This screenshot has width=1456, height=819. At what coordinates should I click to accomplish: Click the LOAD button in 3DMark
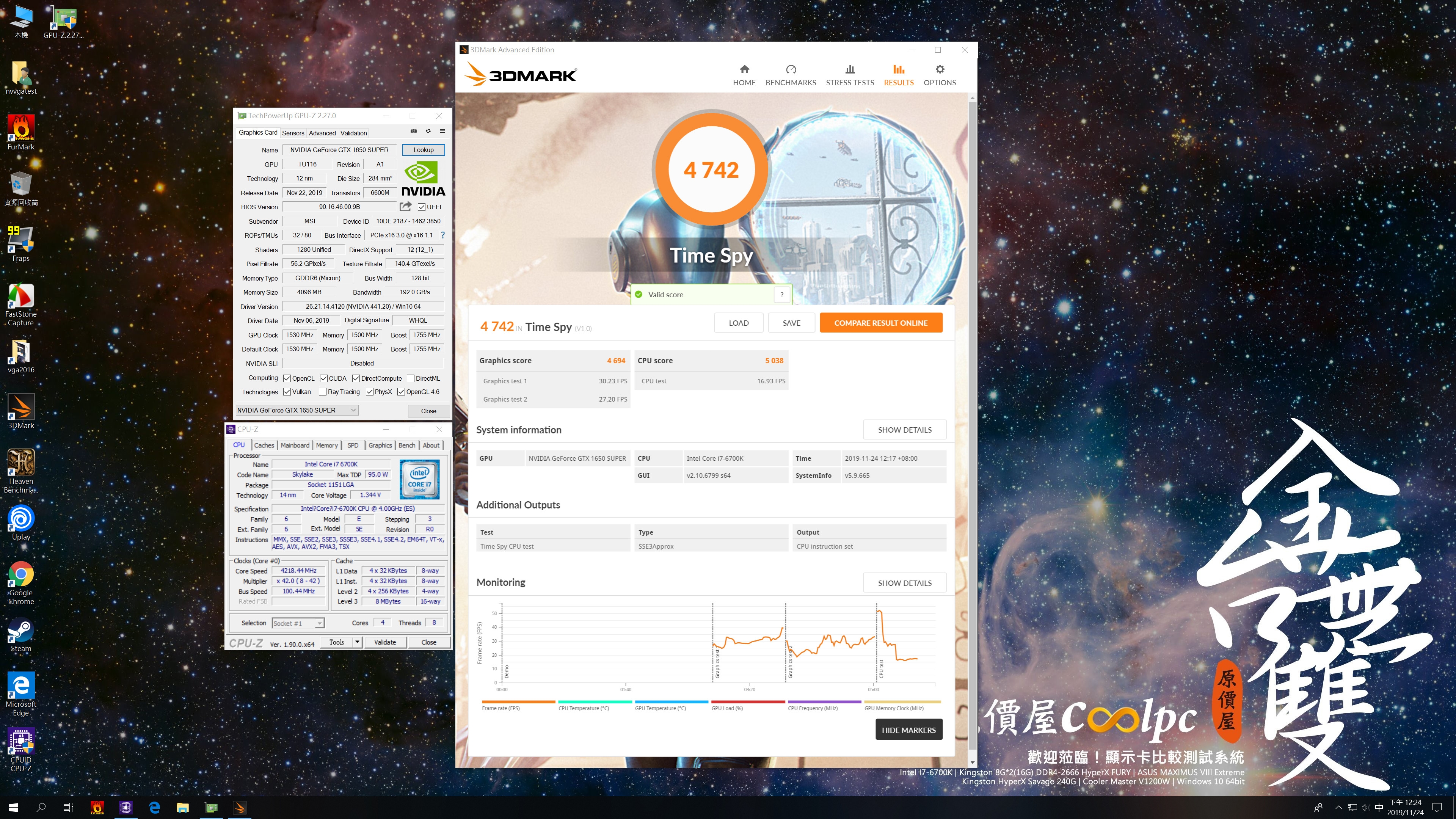click(738, 323)
